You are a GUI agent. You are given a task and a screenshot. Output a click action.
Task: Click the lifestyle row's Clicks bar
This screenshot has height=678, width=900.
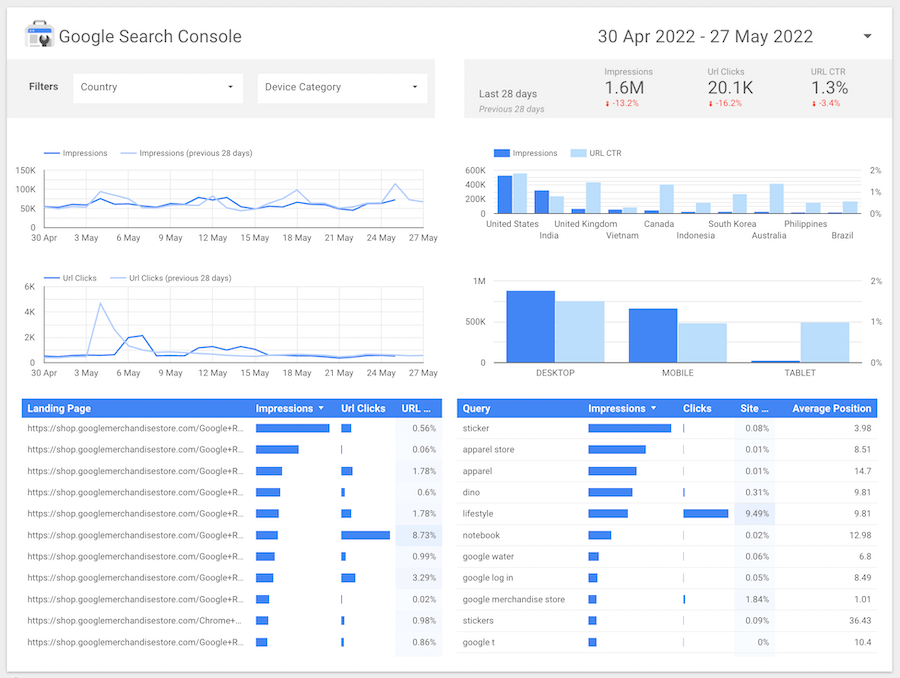coord(705,514)
